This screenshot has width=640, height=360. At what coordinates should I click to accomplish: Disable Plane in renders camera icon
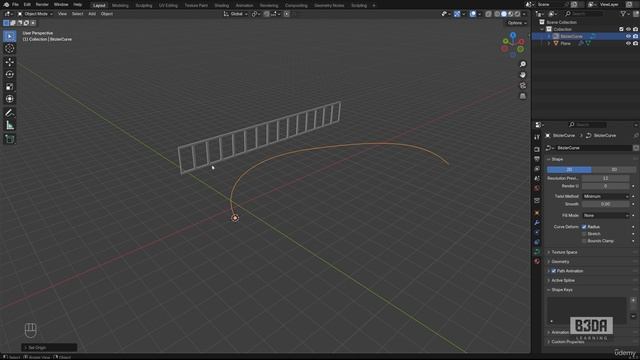pos(636,43)
